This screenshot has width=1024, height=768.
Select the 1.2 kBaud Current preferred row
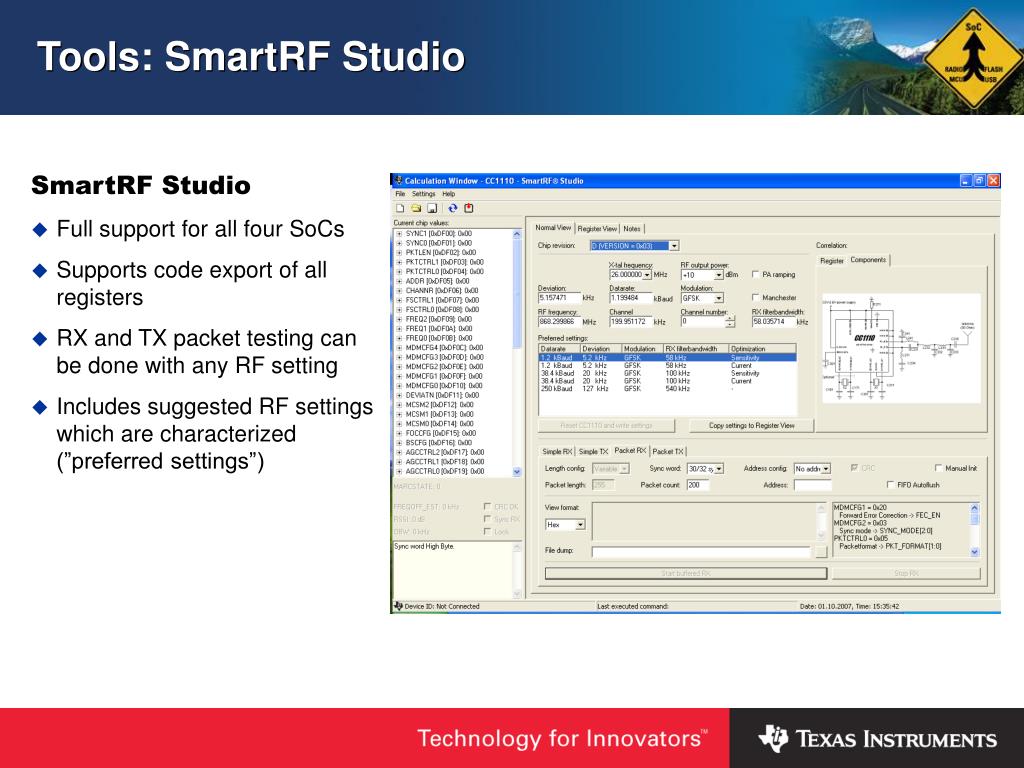pos(667,366)
